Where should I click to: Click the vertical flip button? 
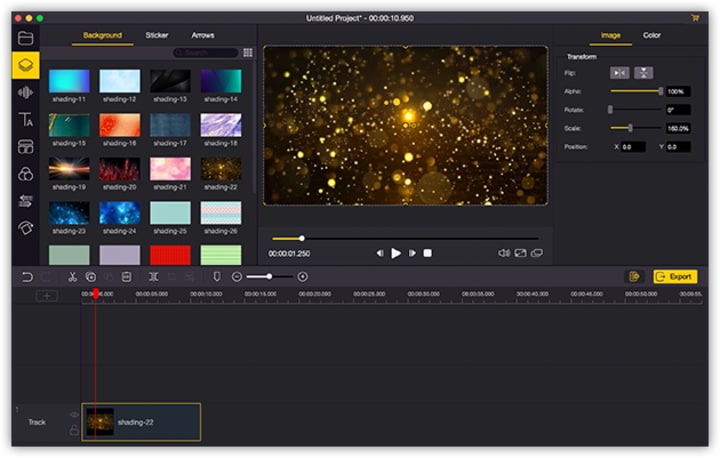coord(643,73)
